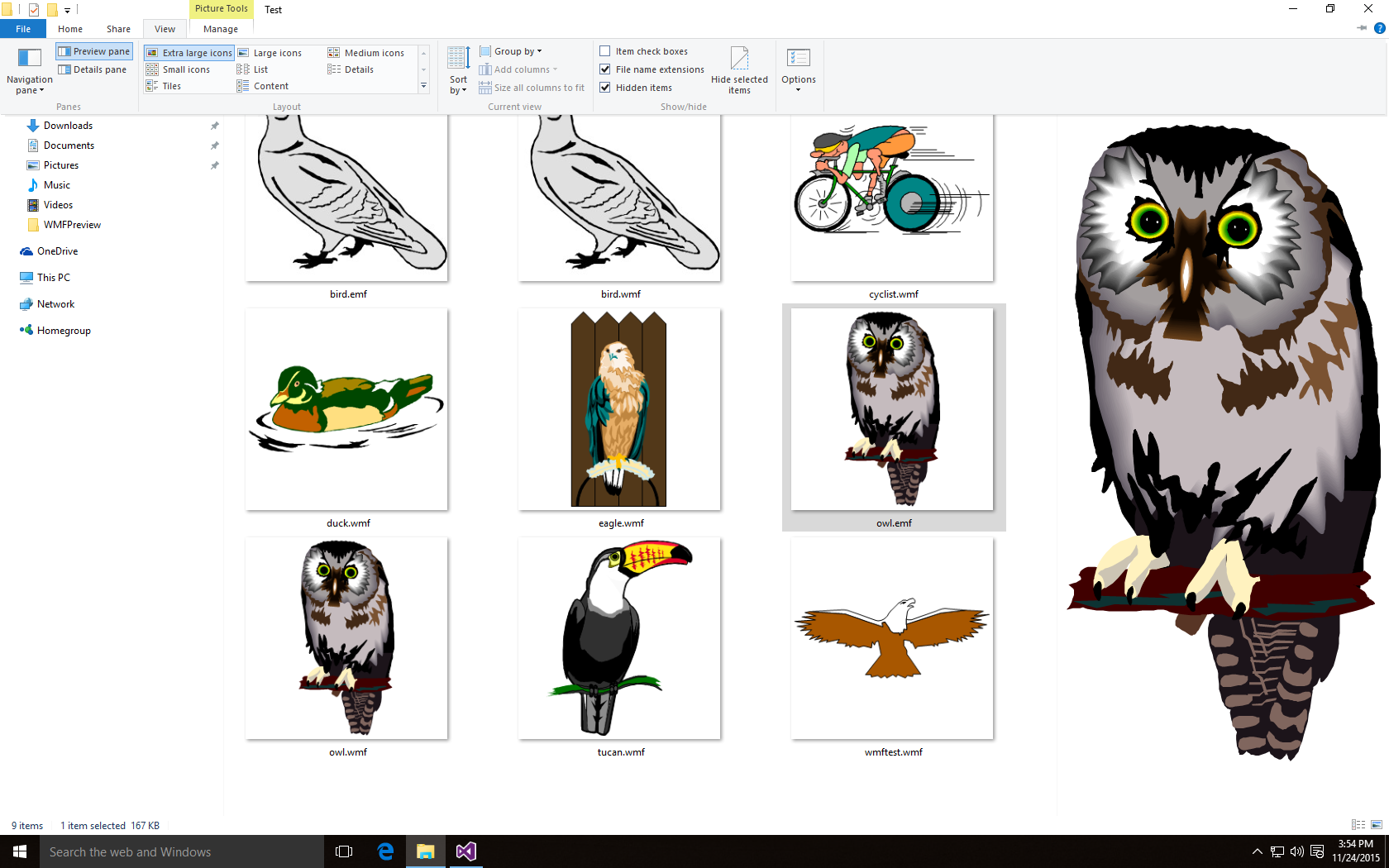
Task: Select the View ribbon tab
Action: point(165,29)
